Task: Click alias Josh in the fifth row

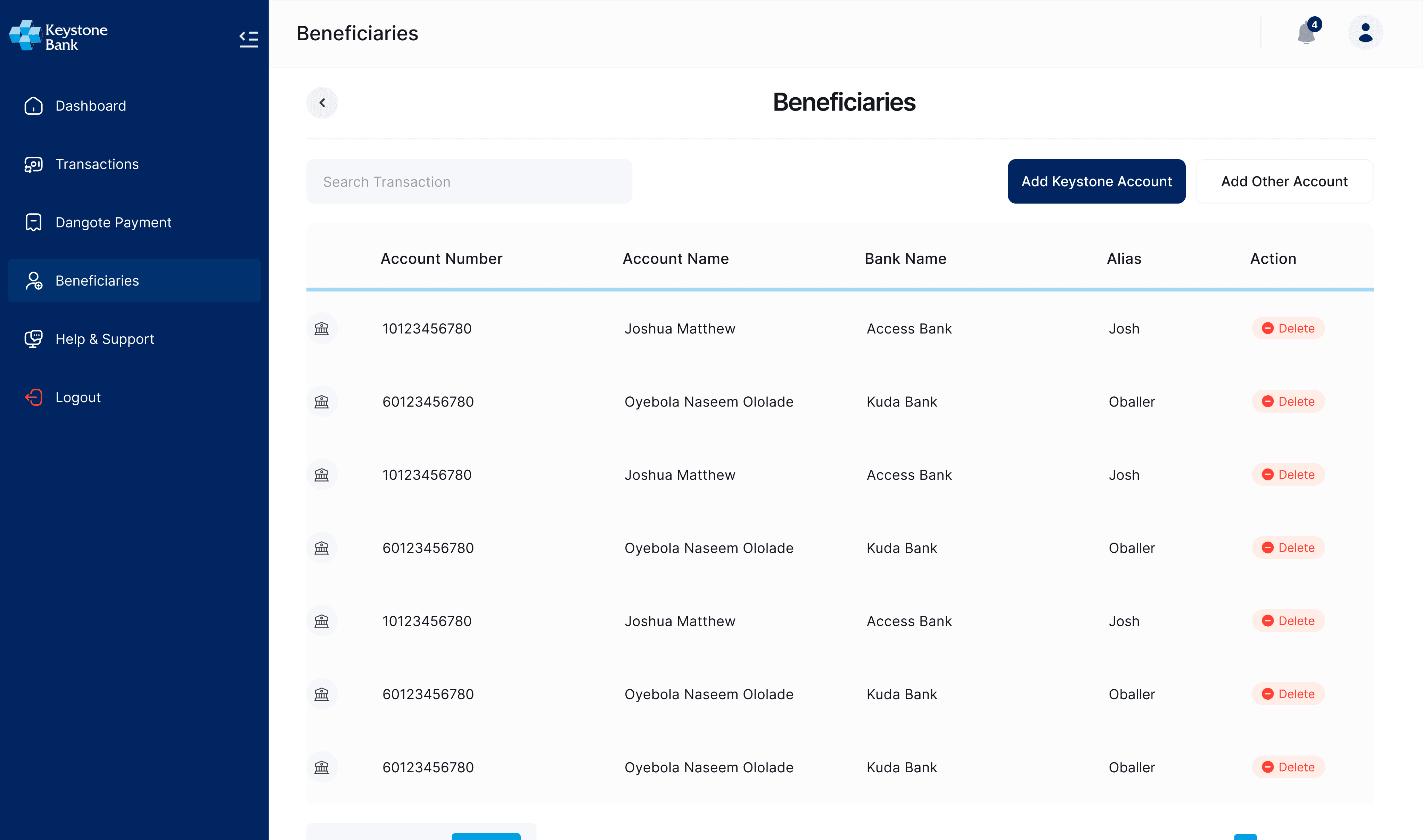Action: coord(1124,621)
